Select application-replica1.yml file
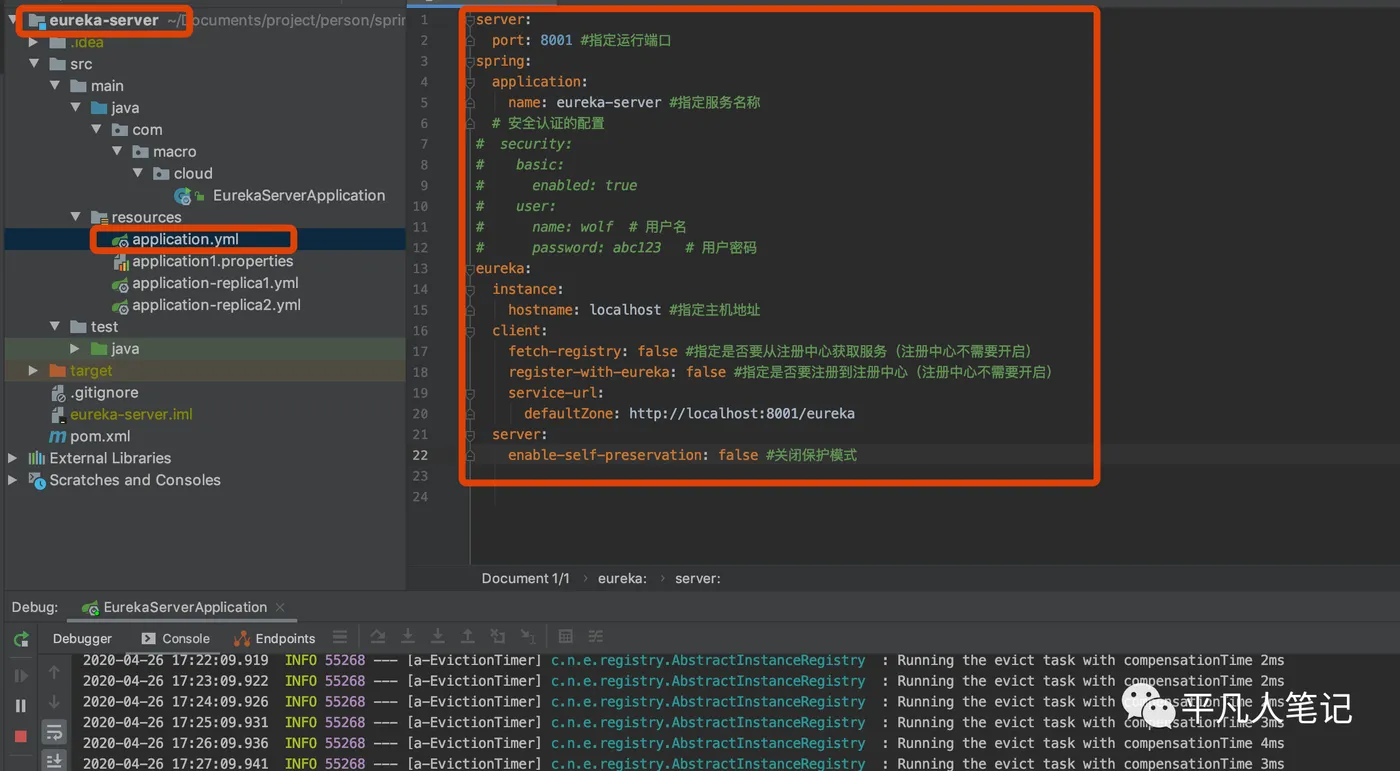This screenshot has width=1400, height=771. (215, 283)
